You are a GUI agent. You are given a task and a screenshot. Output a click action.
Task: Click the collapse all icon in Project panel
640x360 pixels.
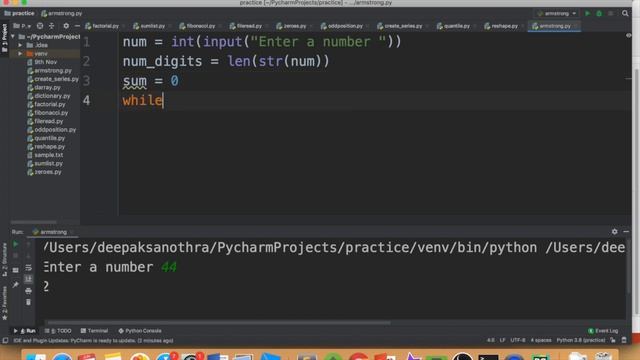51,26
